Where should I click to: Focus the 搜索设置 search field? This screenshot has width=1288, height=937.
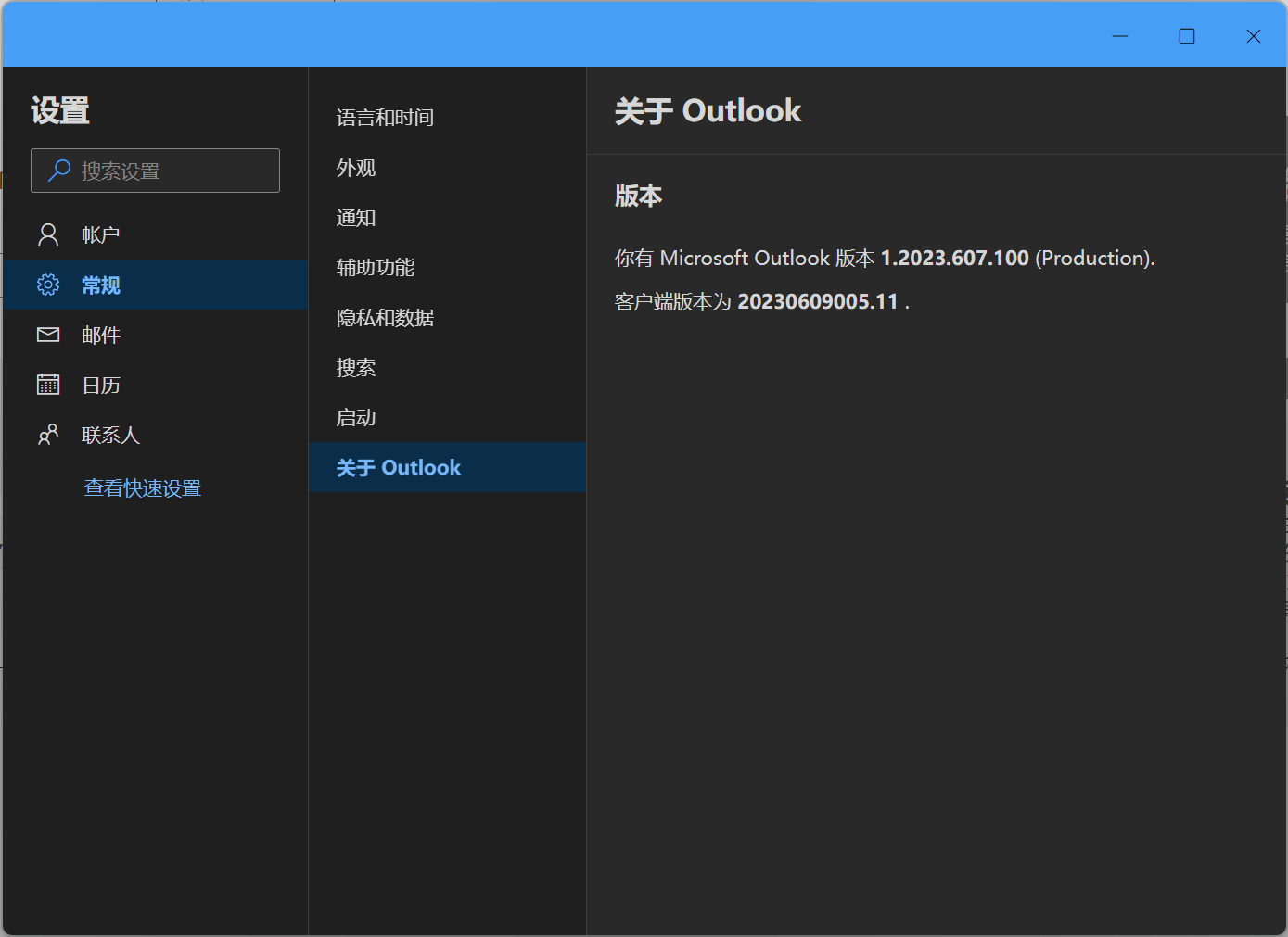coord(155,171)
